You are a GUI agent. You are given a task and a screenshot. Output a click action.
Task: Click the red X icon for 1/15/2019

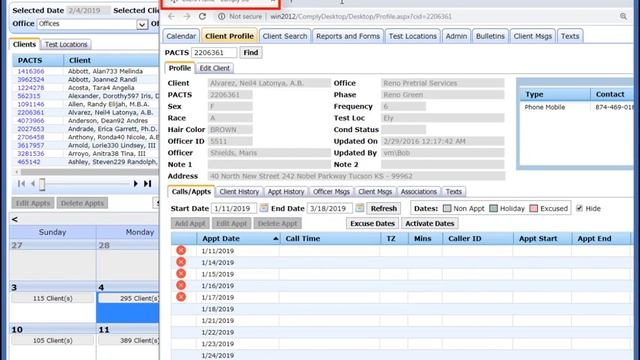[x=181, y=274]
